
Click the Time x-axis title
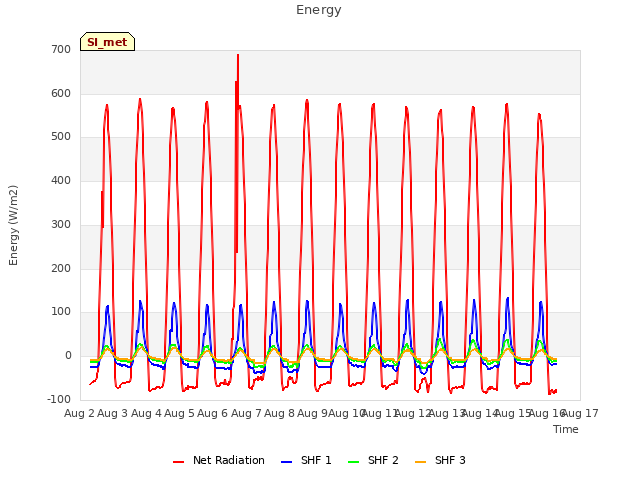click(x=566, y=429)
